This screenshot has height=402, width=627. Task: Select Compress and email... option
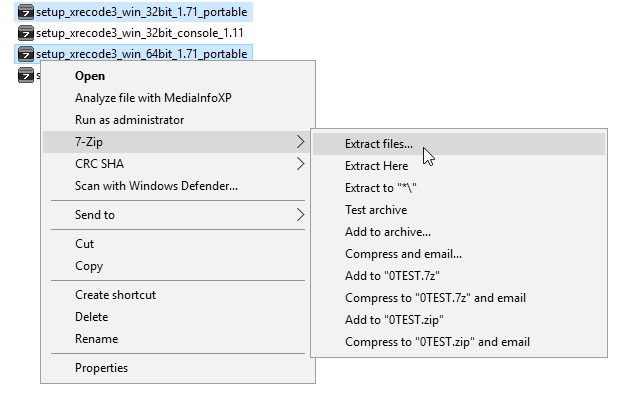click(459, 254)
